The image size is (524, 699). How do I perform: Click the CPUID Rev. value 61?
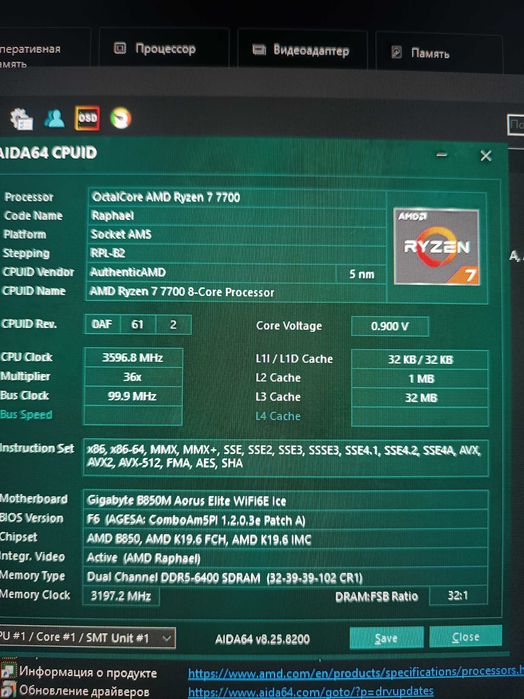138,325
